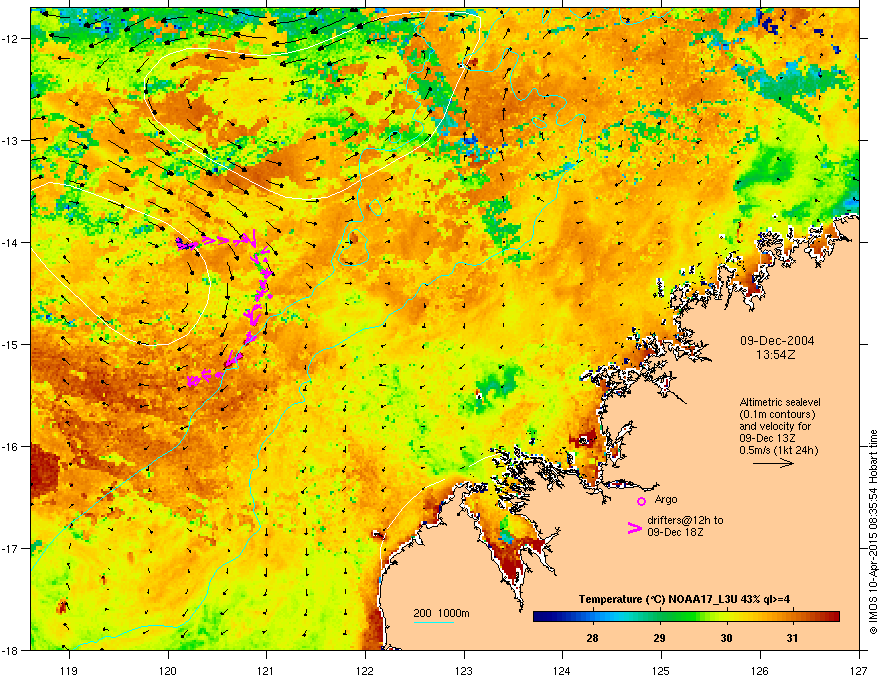Click the longitude axis label 120
This screenshot has height=680, width=880.
coord(168,670)
